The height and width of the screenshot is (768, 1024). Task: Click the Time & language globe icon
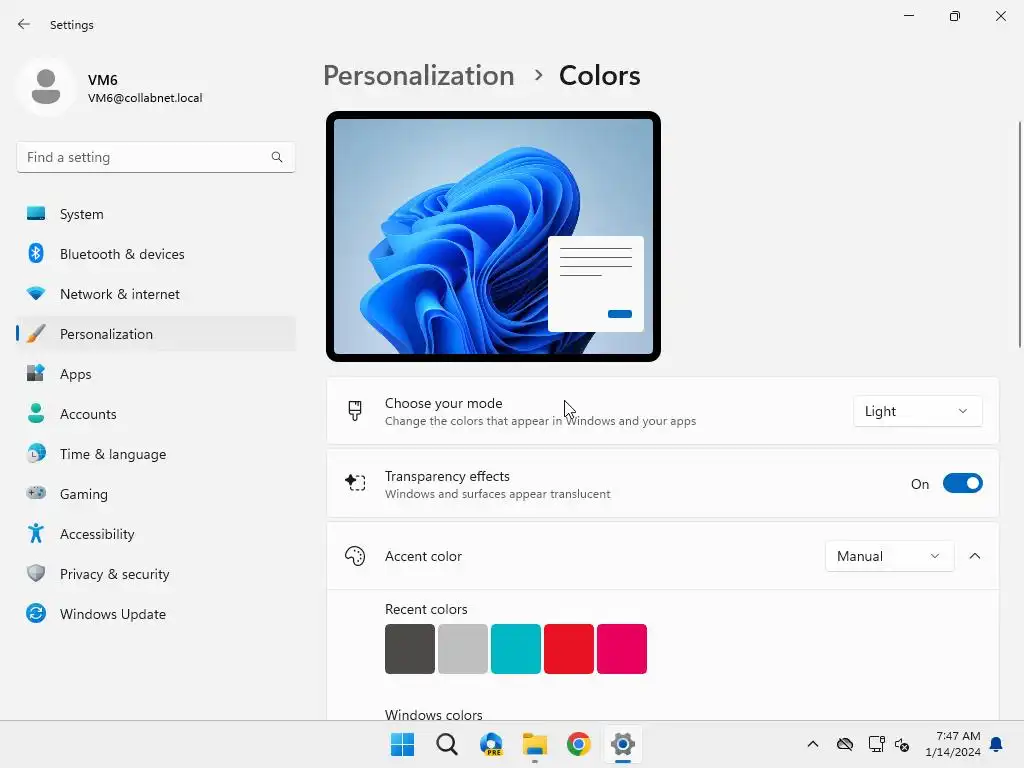[36, 454]
